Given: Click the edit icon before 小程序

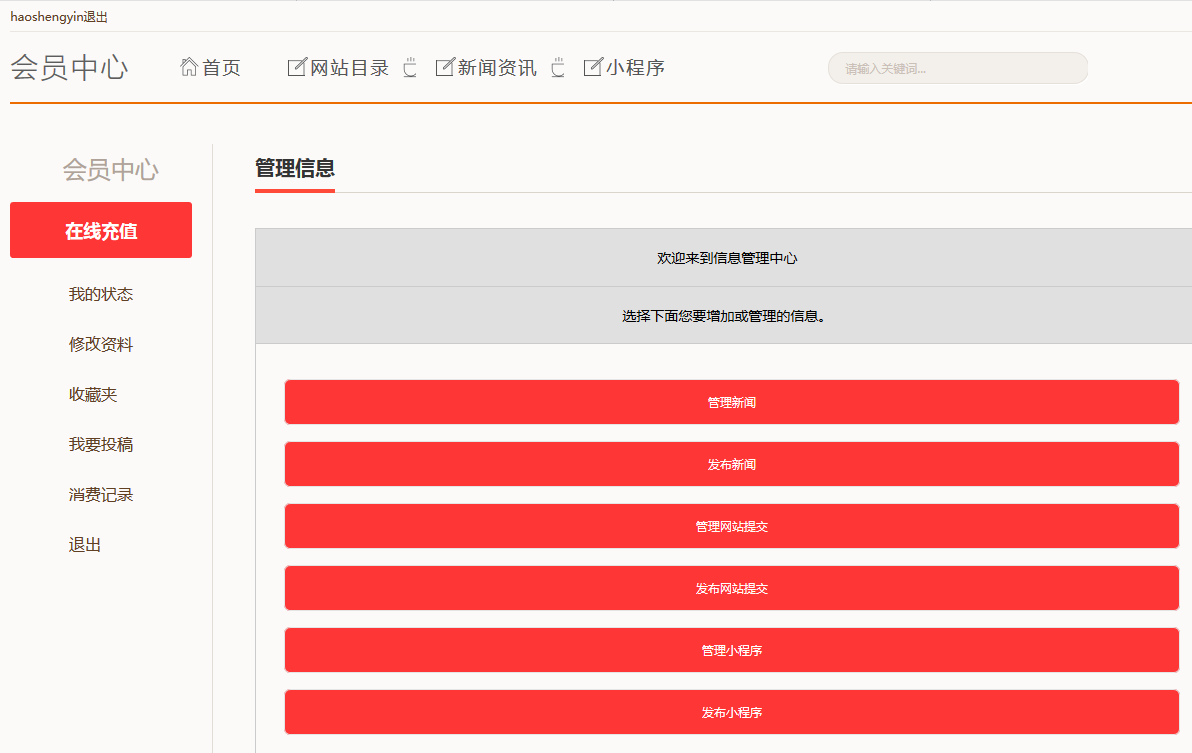Looking at the screenshot, I should pyautogui.click(x=593, y=67).
